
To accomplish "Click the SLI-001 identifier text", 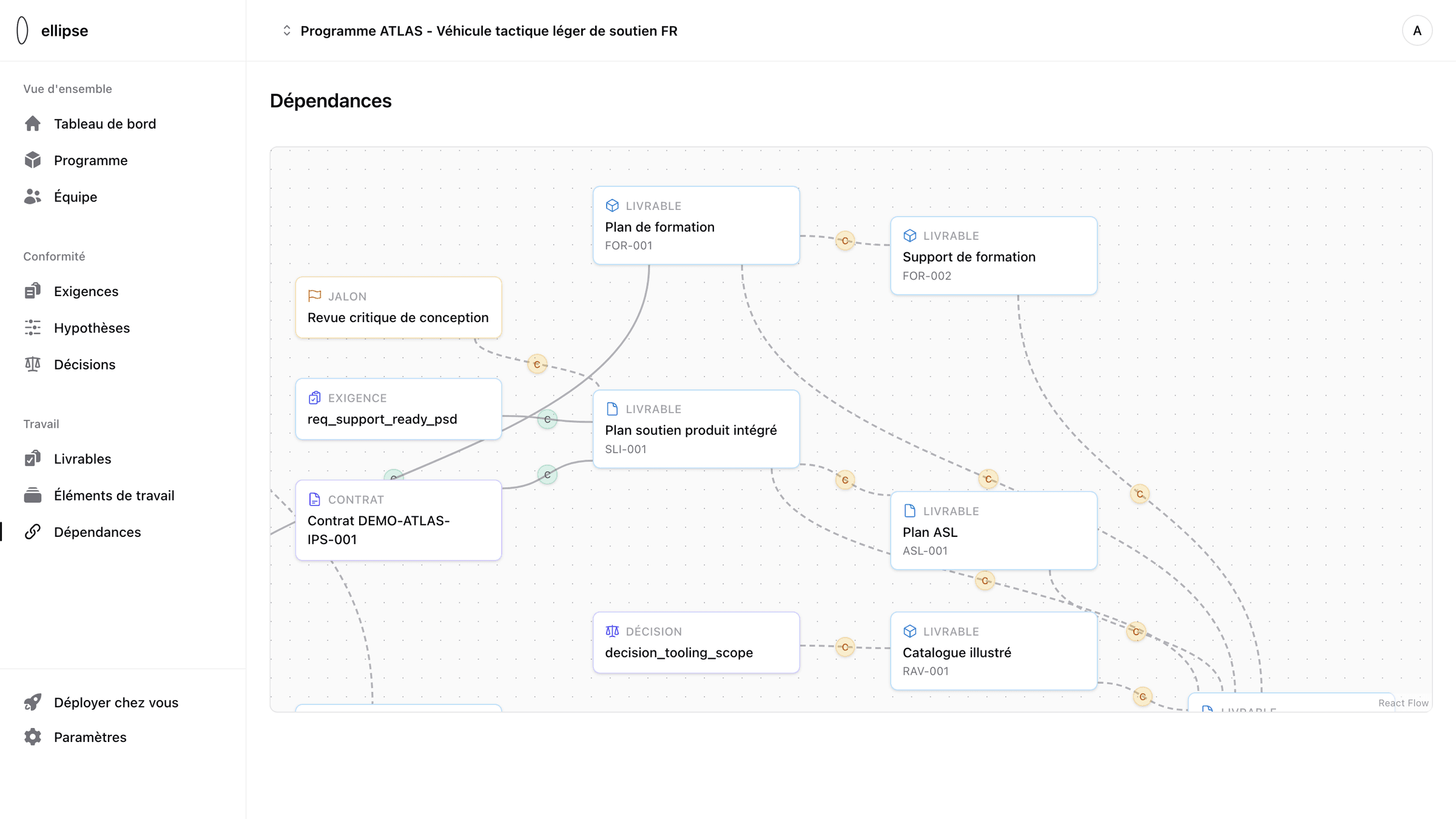I will [625, 449].
